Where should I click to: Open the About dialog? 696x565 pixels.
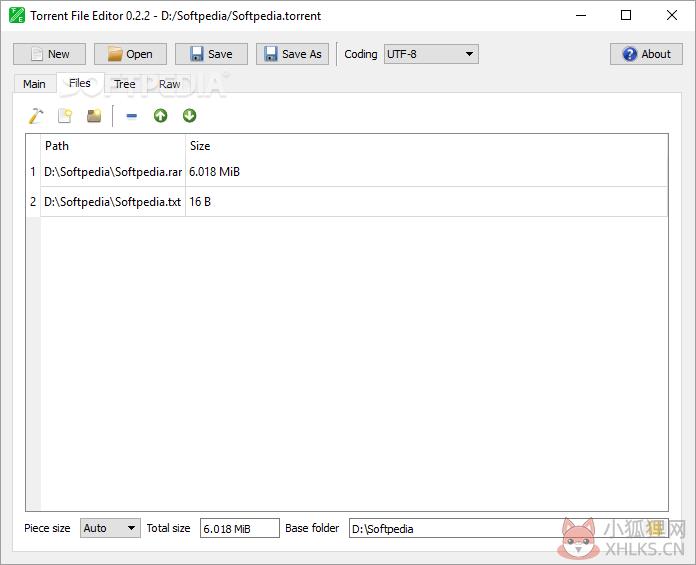(646, 54)
